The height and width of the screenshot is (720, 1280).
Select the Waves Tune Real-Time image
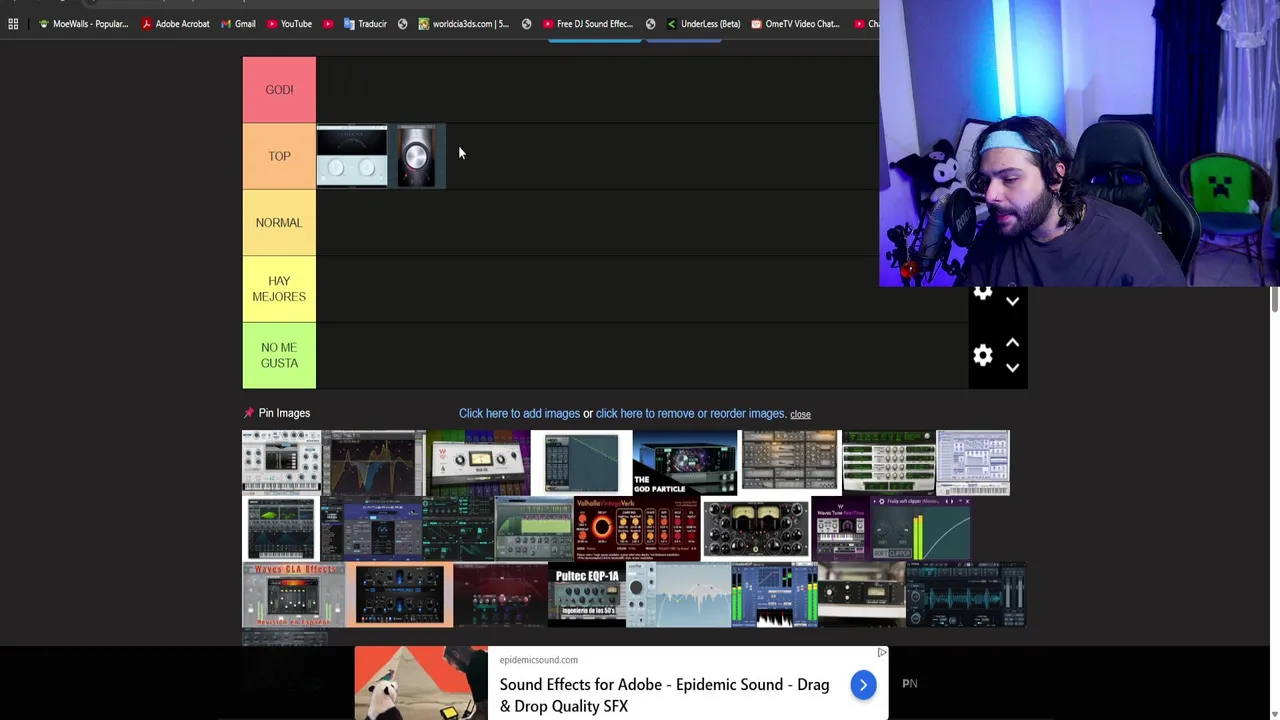[x=840, y=529]
